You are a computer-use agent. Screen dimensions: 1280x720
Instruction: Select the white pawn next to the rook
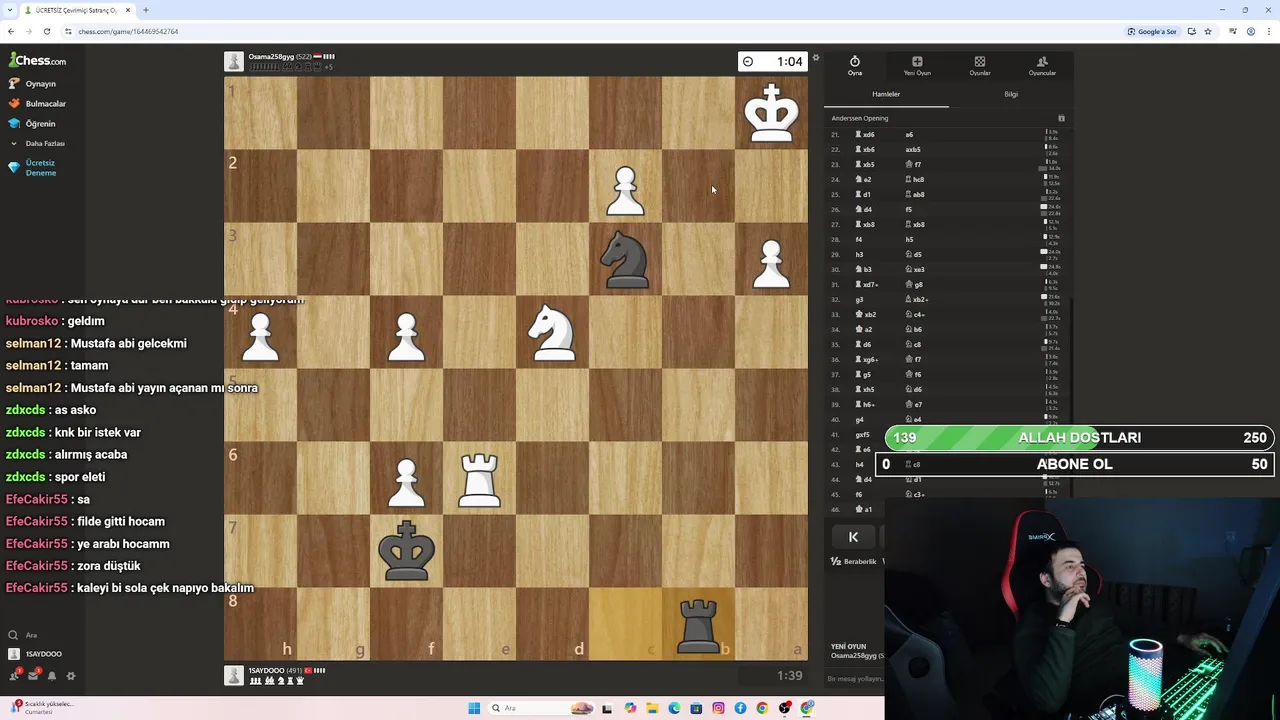[x=406, y=481]
